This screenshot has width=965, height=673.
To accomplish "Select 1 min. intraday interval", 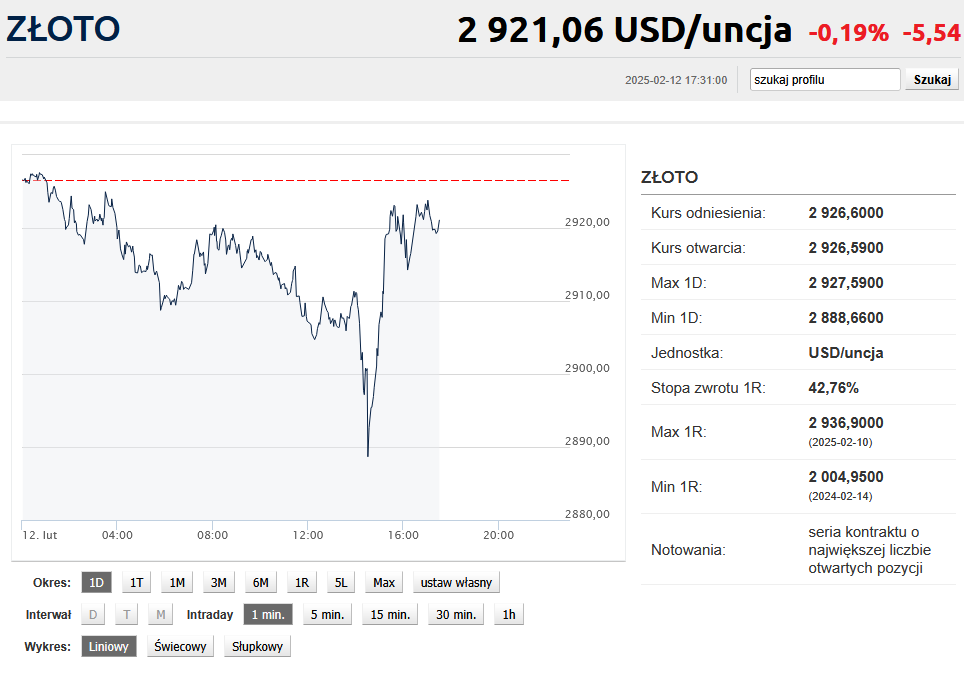I will coord(268,615).
